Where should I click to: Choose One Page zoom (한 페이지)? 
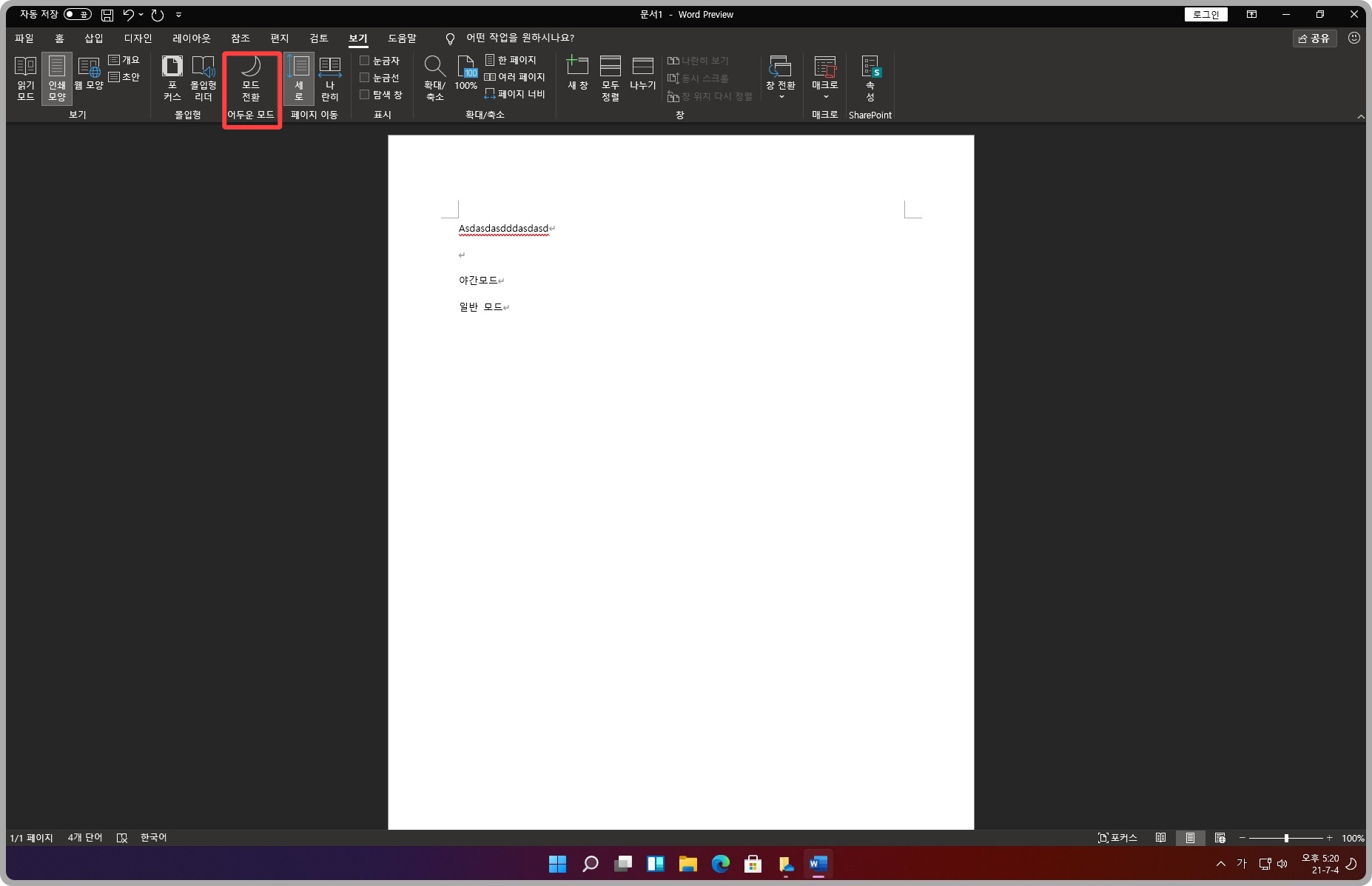pyautogui.click(x=511, y=60)
